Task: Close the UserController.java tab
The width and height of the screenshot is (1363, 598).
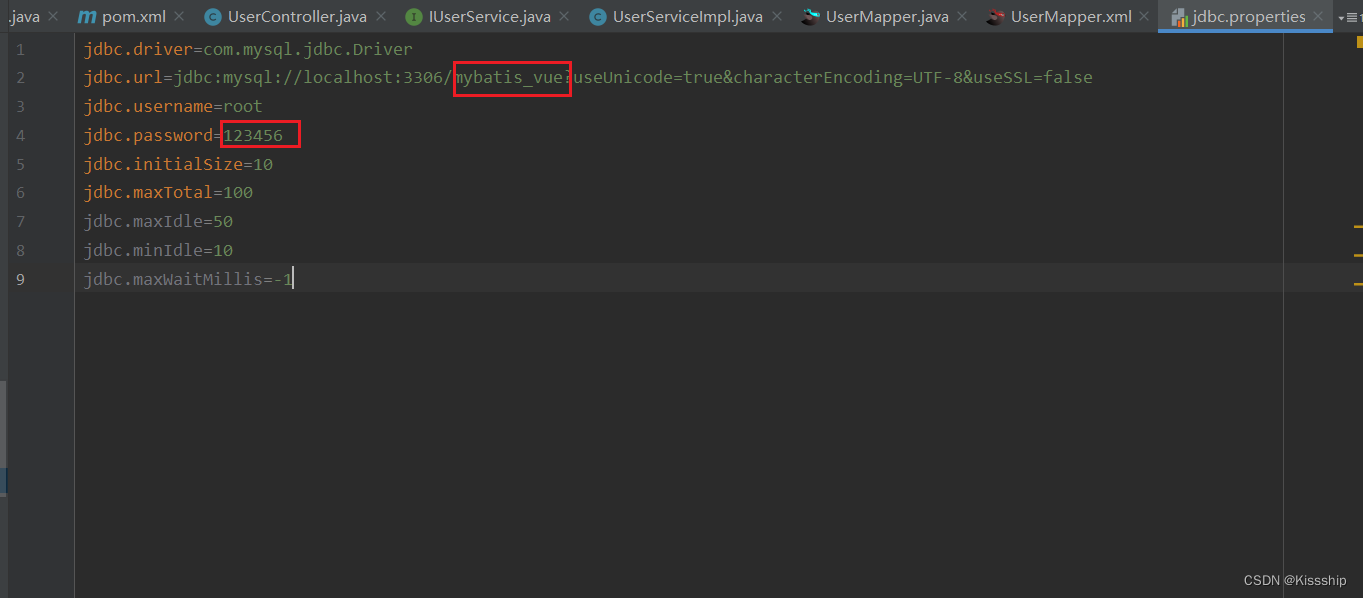Action: click(380, 17)
